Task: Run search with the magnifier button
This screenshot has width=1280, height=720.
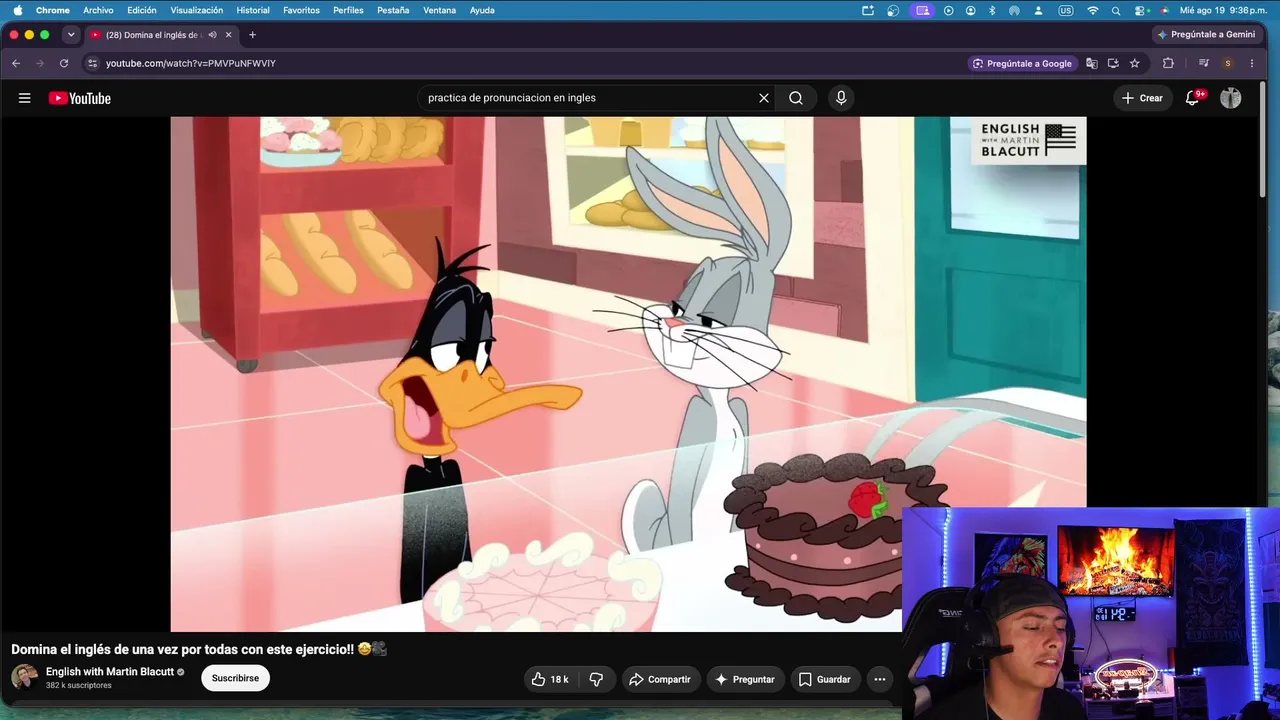Action: [796, 98]
